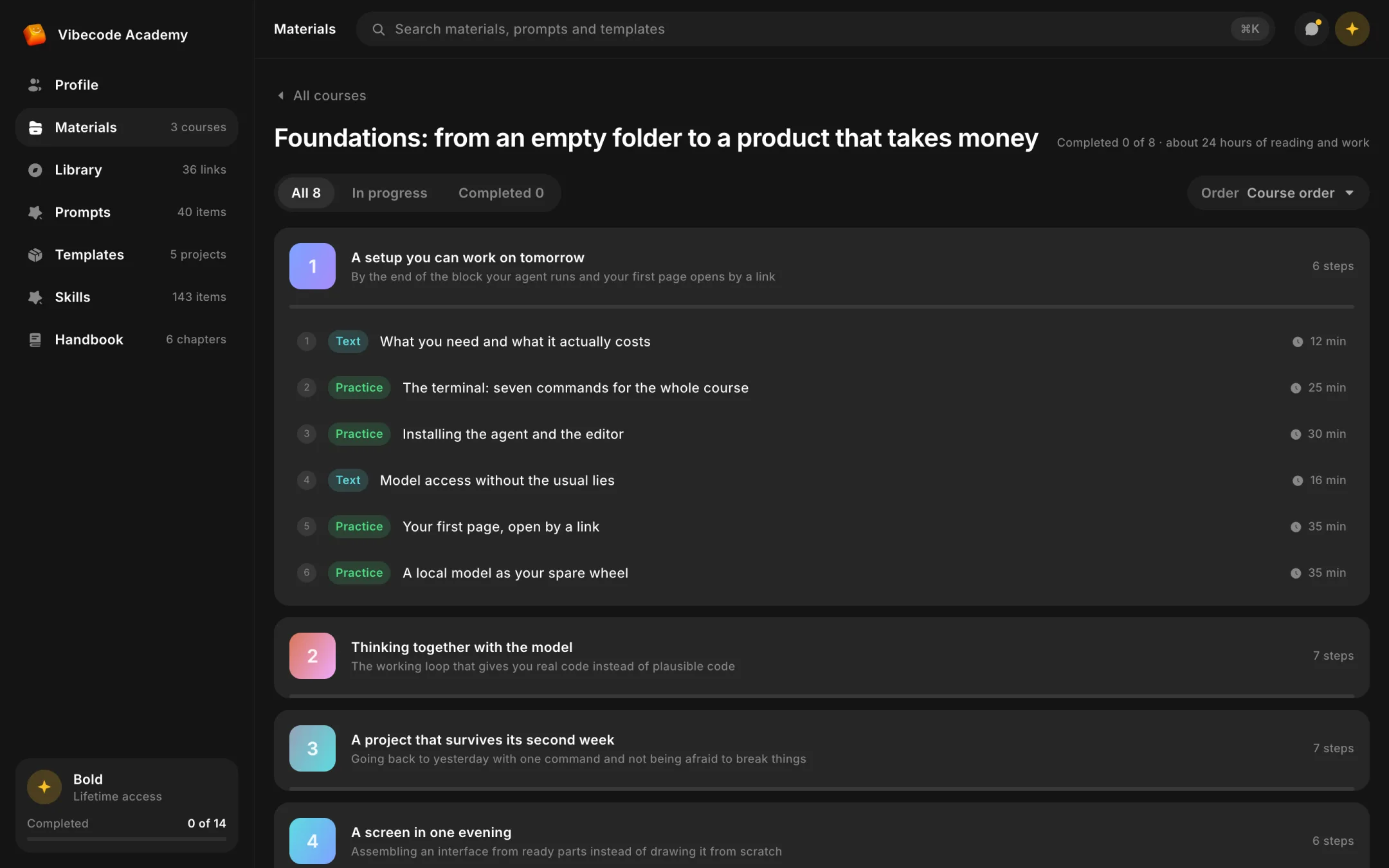
Task: Expand 'A project that survives its second week'
Action: [822, 748]
